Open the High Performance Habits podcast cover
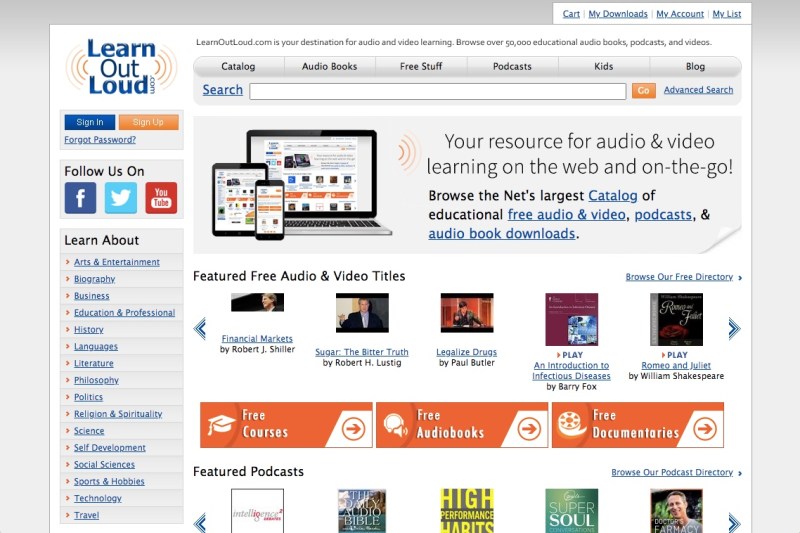The height and width of the screenshot is (533, 800). (467, 511)
